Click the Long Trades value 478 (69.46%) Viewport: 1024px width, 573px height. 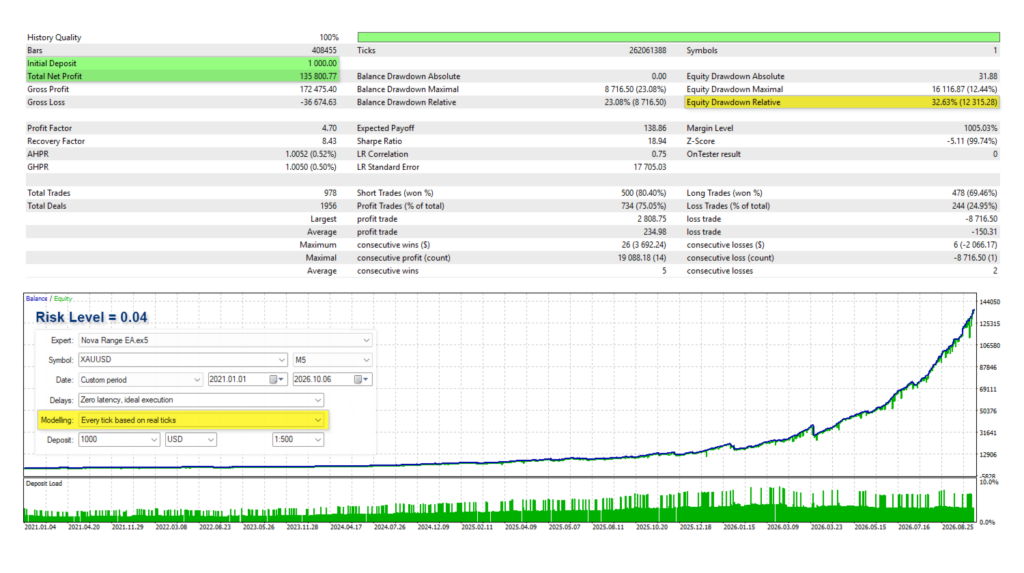pos(974,193)
